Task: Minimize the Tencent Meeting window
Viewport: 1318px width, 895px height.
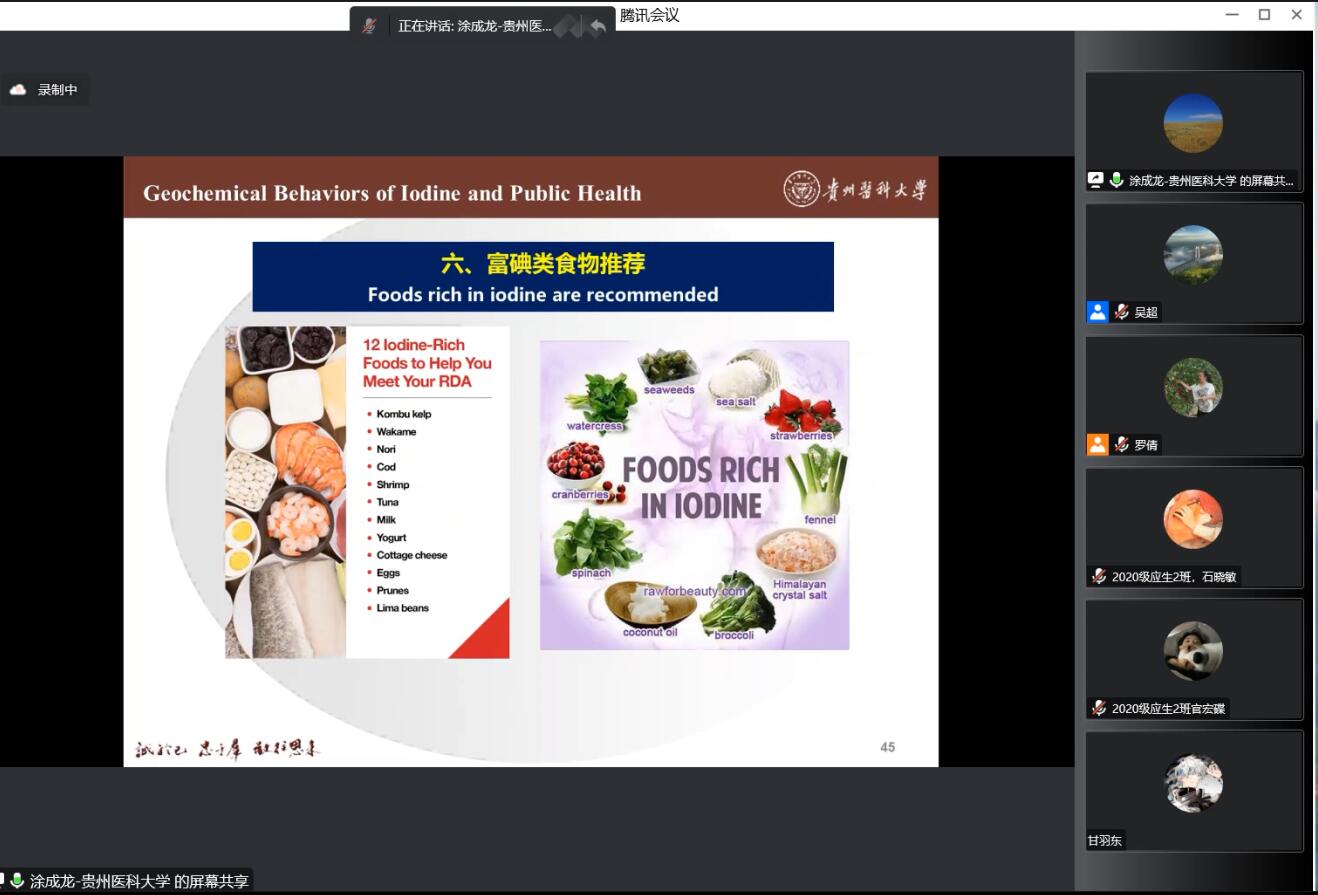Action: 1232,14
